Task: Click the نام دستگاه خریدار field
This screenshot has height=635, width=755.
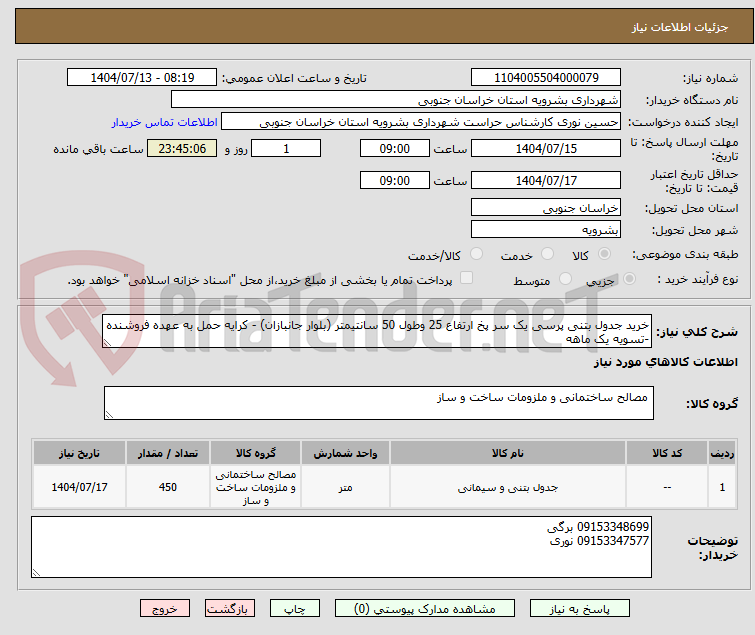Action: [396, 100]
